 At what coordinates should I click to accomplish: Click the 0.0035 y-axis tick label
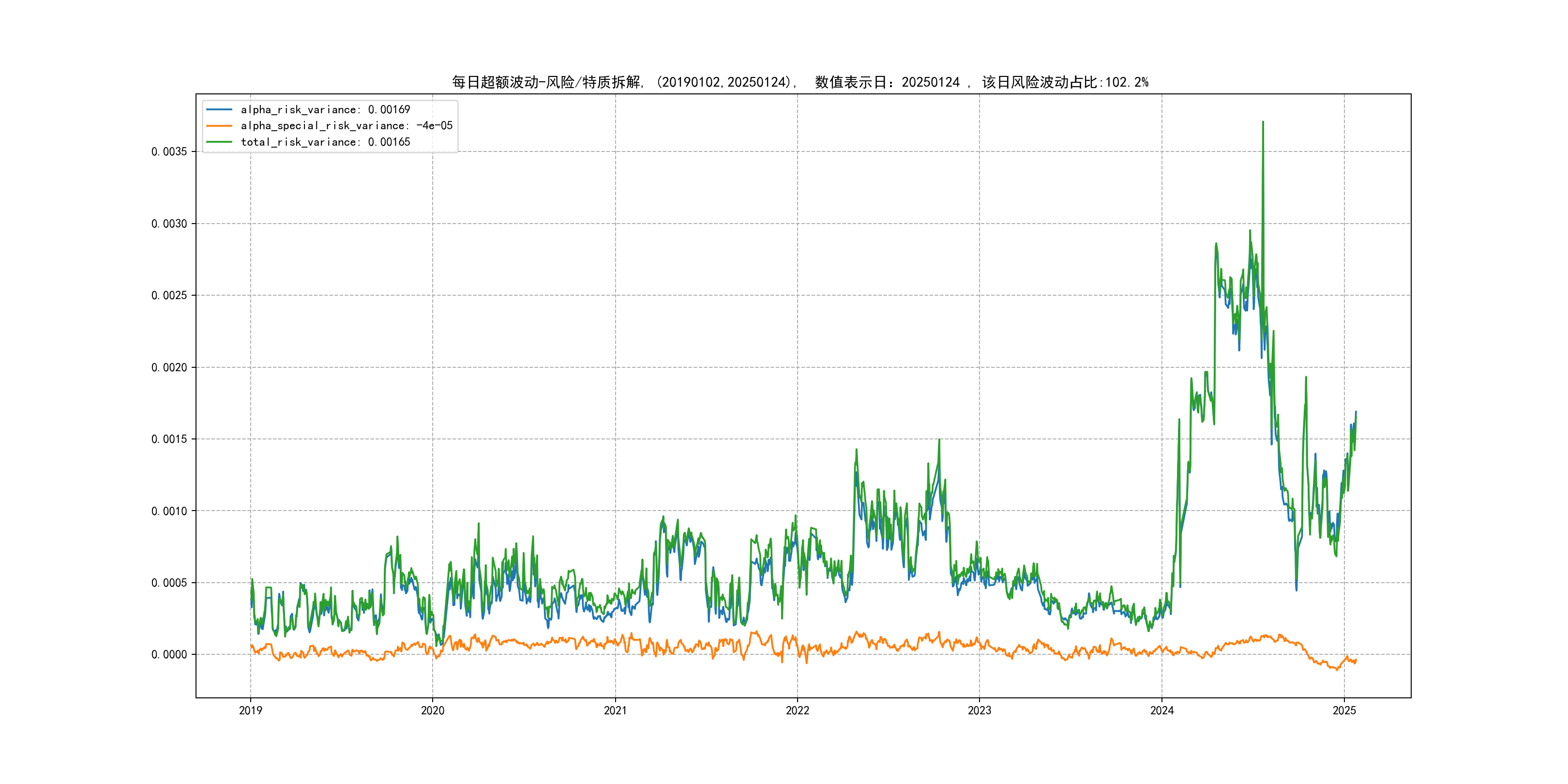pyautogui.click(x=169, y=151)
